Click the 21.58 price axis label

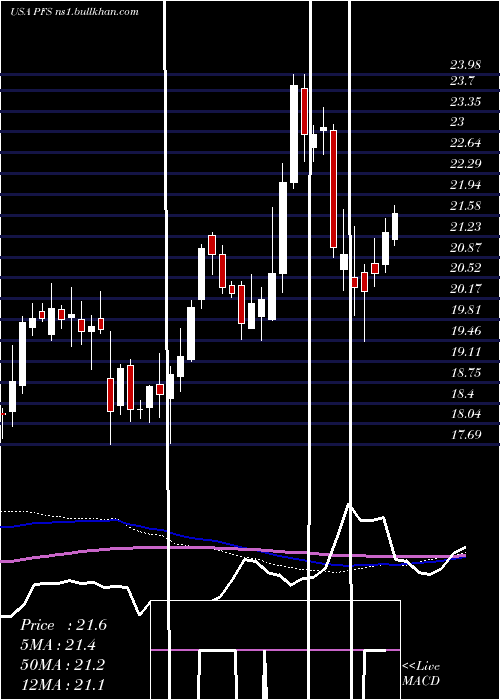point(465,206)
